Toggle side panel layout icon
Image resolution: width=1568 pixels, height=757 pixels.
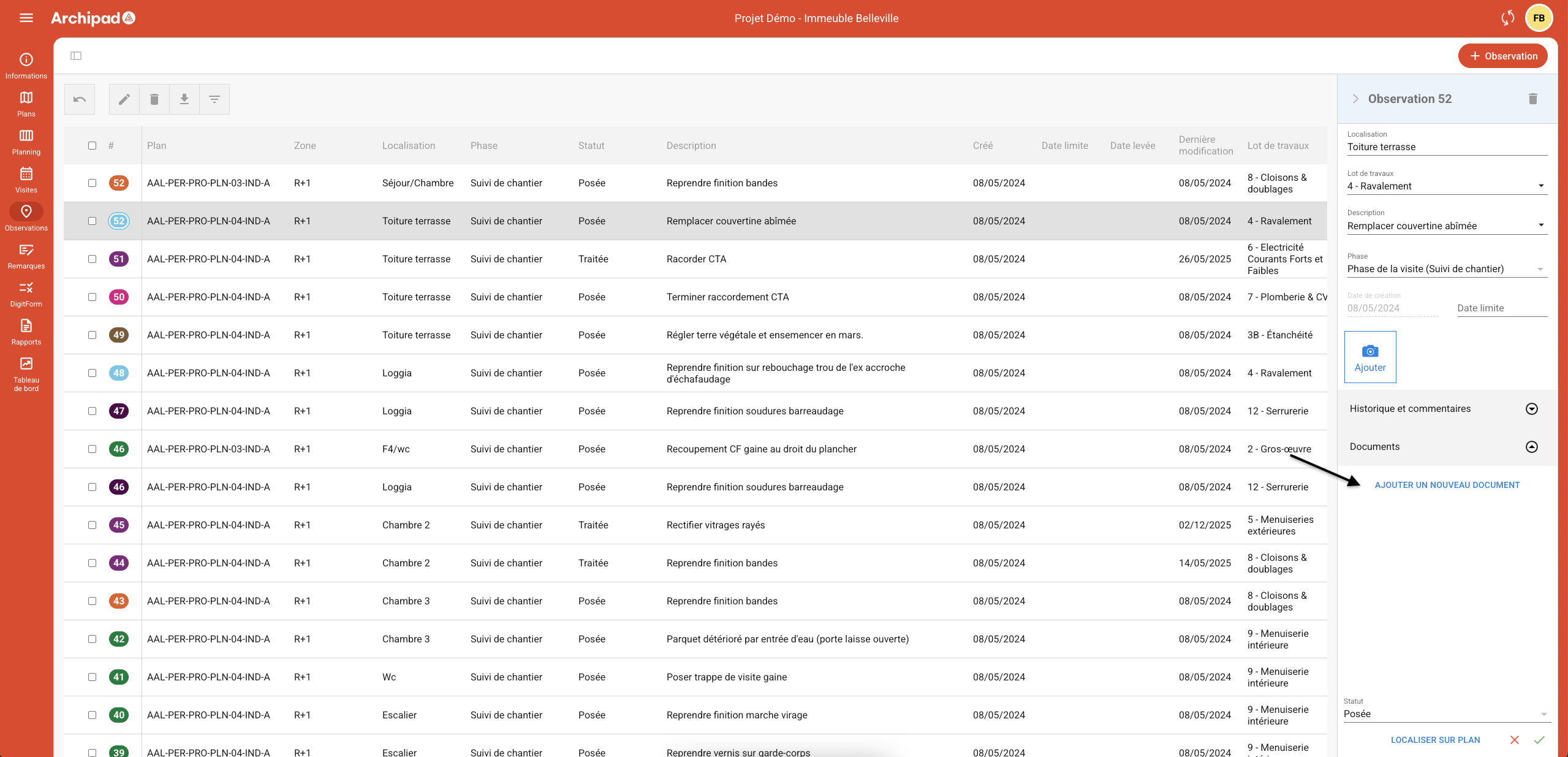tap(76, 56)
